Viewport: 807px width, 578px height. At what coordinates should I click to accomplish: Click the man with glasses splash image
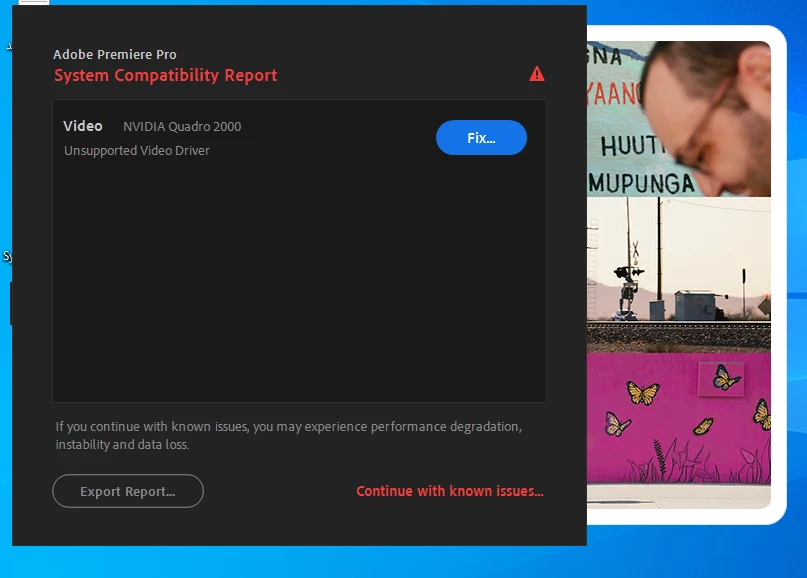(679, 119)
